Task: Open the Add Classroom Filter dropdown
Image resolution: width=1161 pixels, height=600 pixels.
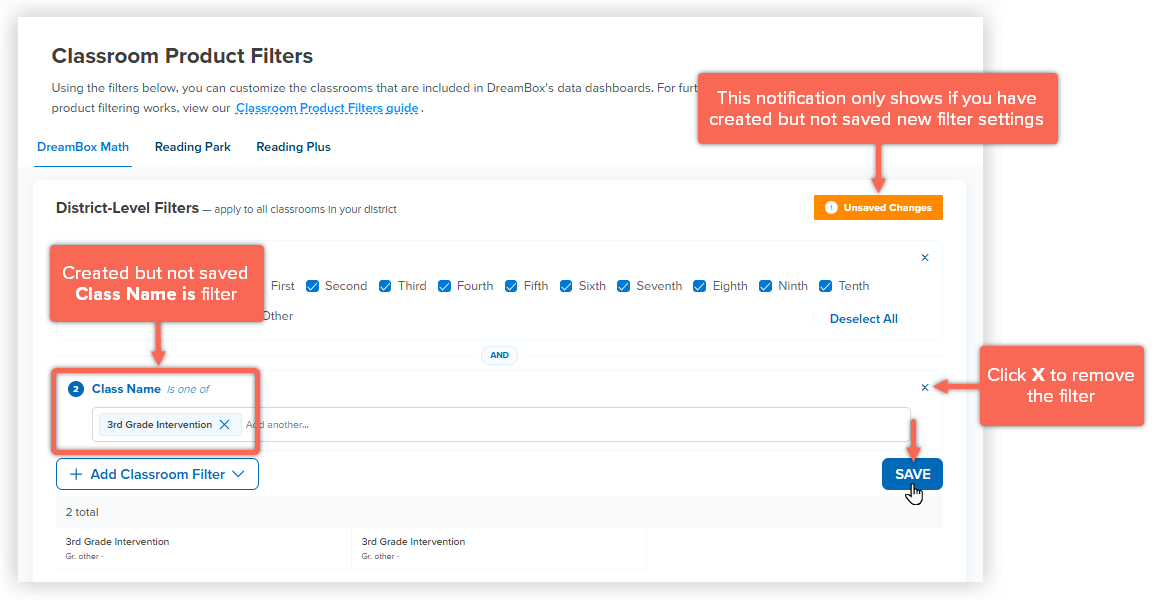Action: (x=157, y=474)
